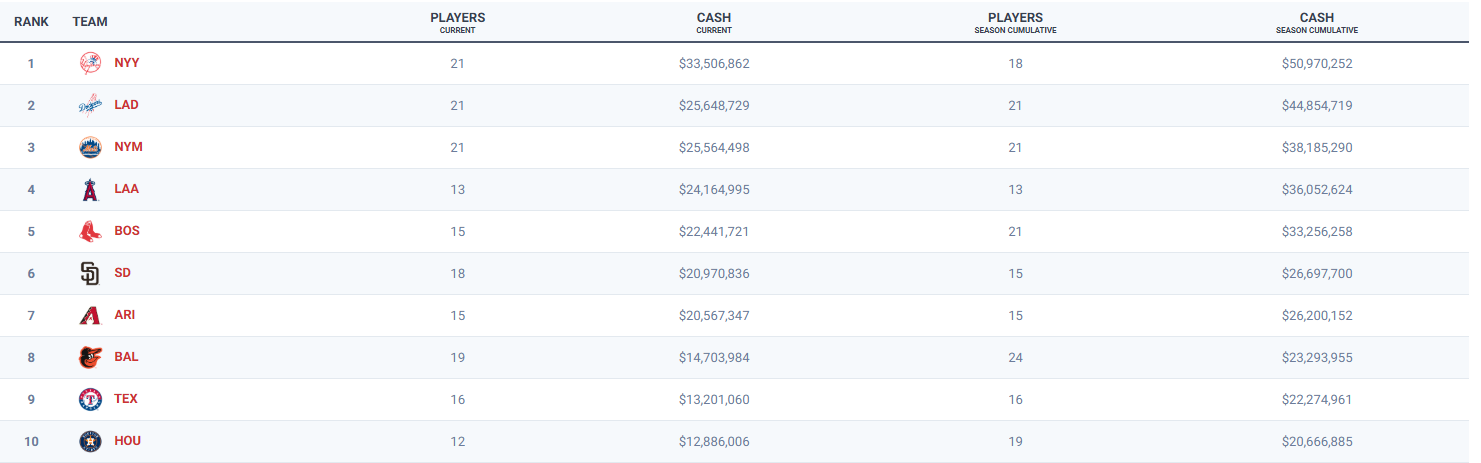
Task: Open the NYM team link
Action: coord(128,147)
